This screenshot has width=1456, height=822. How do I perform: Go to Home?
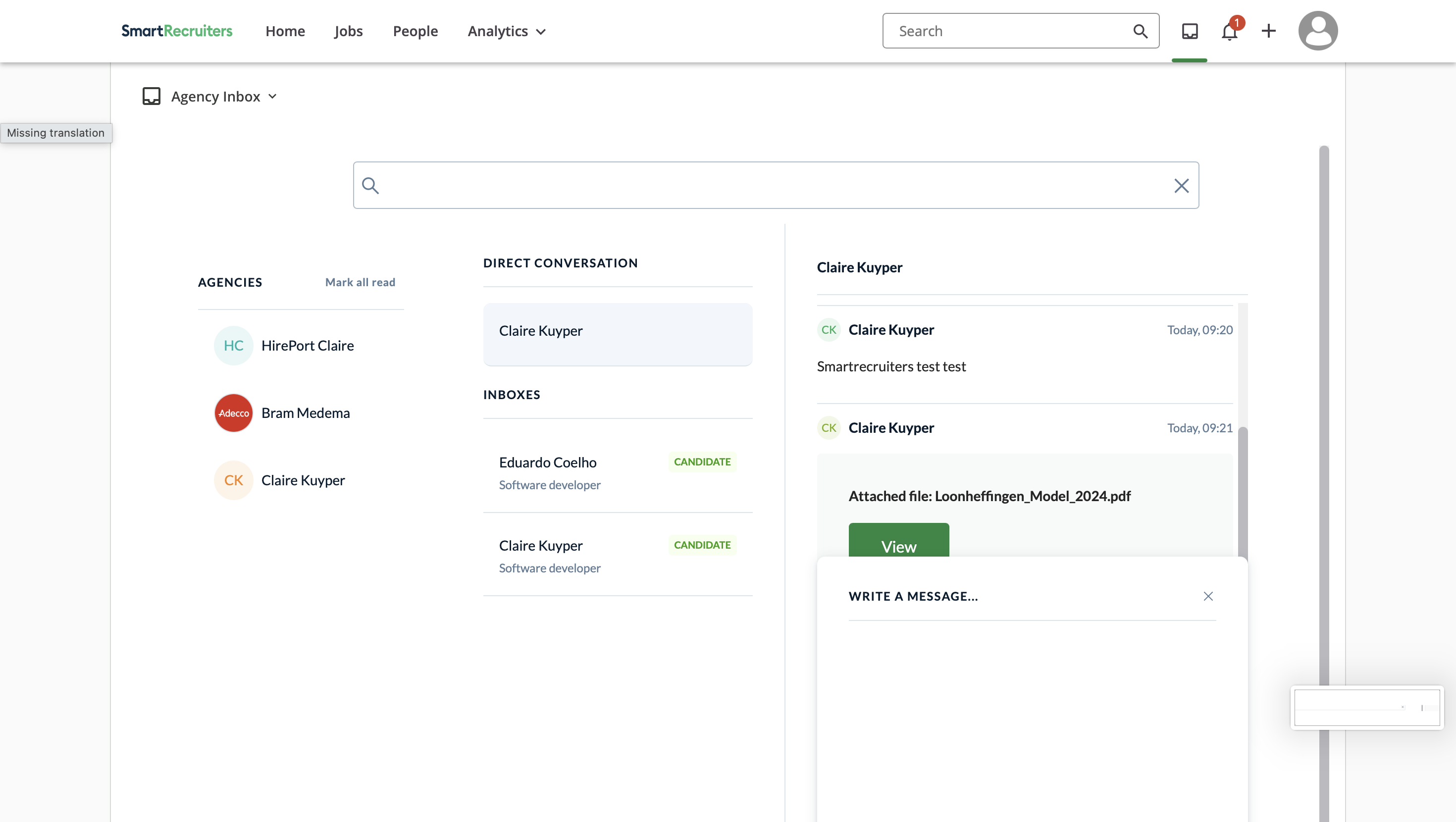[x=285, y=31]
